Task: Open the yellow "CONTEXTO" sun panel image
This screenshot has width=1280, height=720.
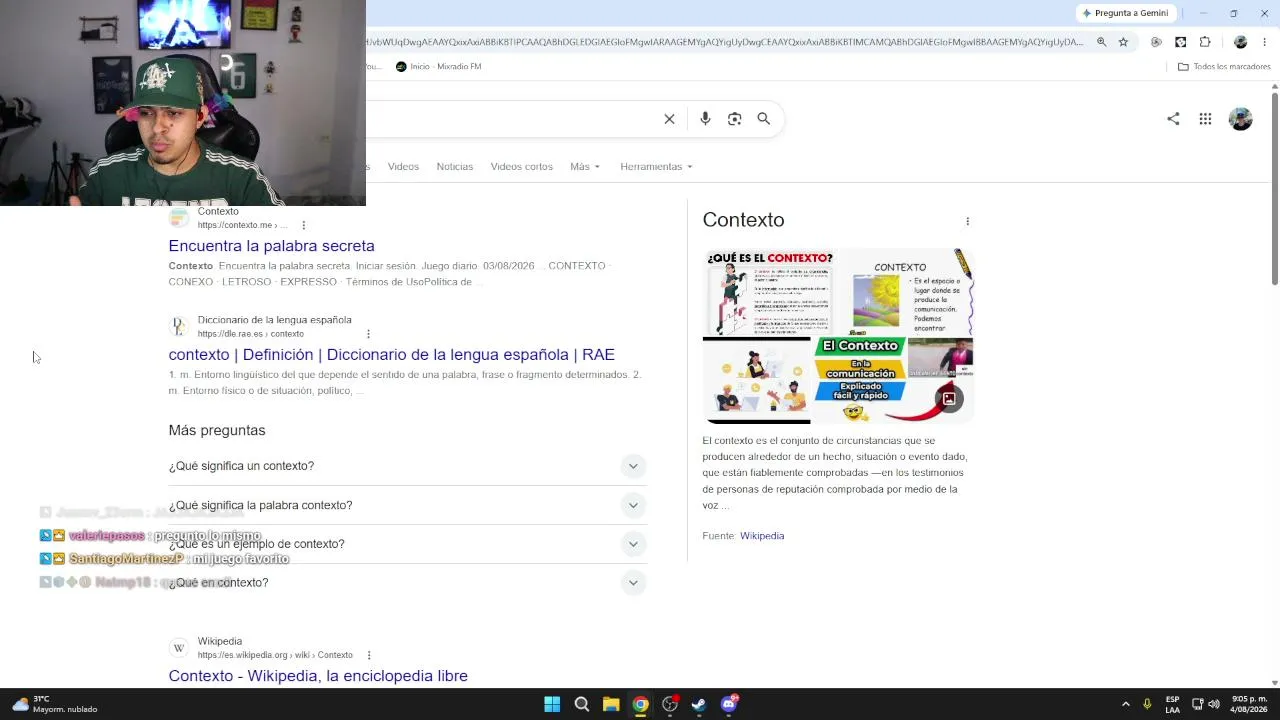Action: [x=907, y=292]
